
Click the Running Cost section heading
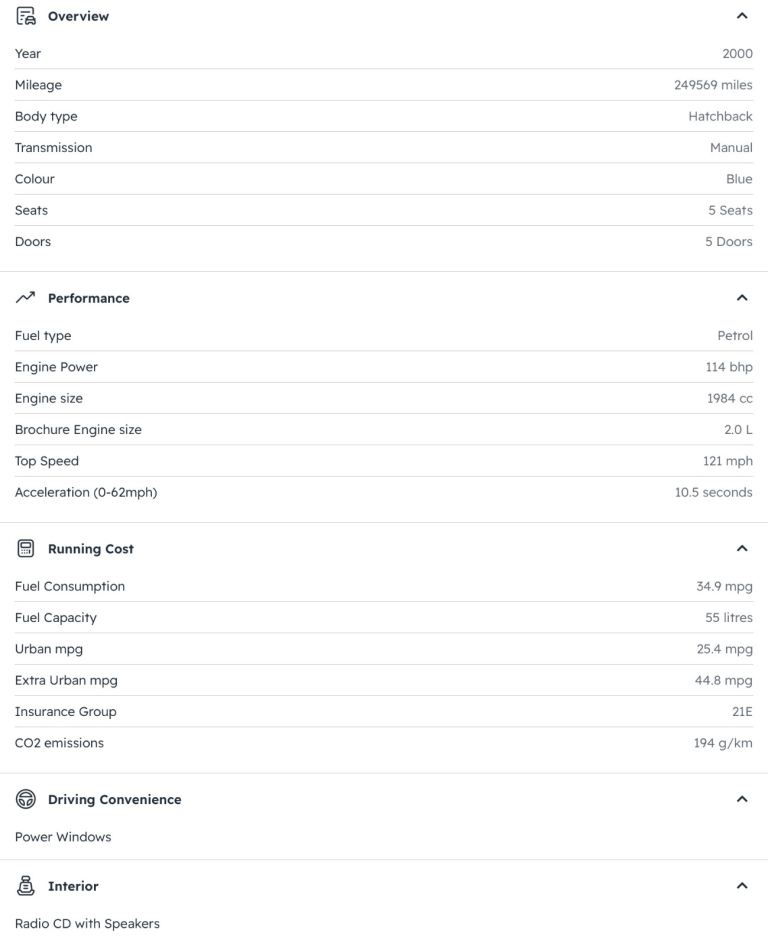coord(90,549)
